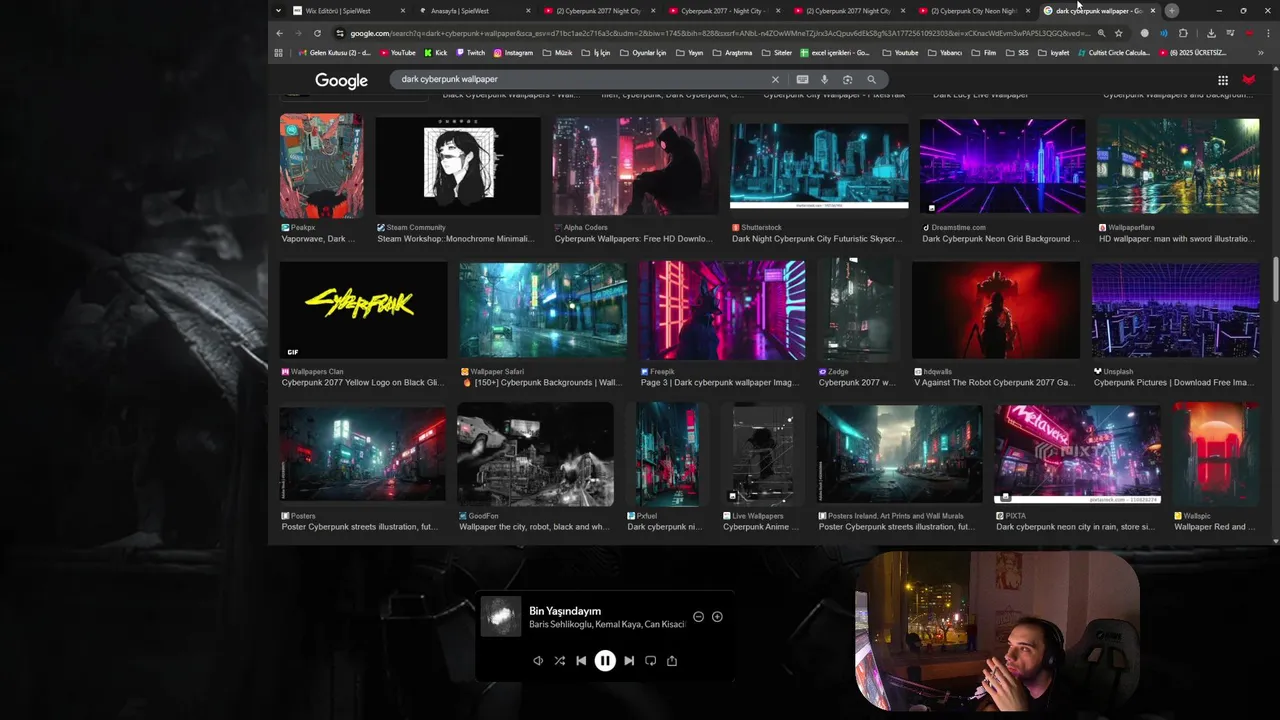This screenshot has width=1280, height=720.
Task: Toggle repeat in the mini player
Action: coord(650,660)
